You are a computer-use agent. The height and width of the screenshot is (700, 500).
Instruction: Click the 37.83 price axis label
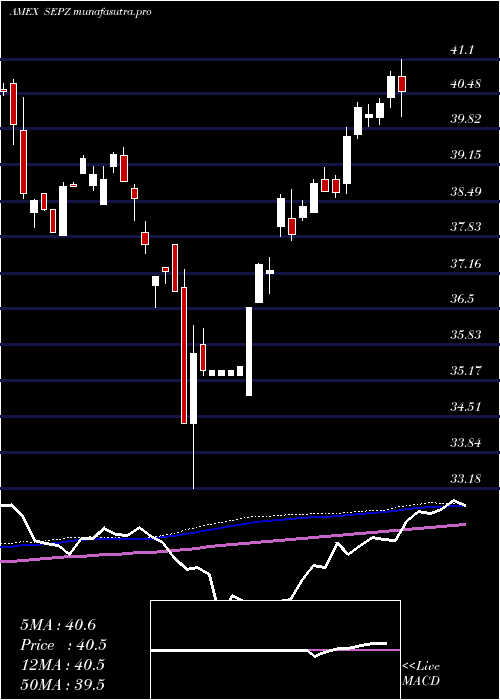pyautogui.click(x=466, y=227)
